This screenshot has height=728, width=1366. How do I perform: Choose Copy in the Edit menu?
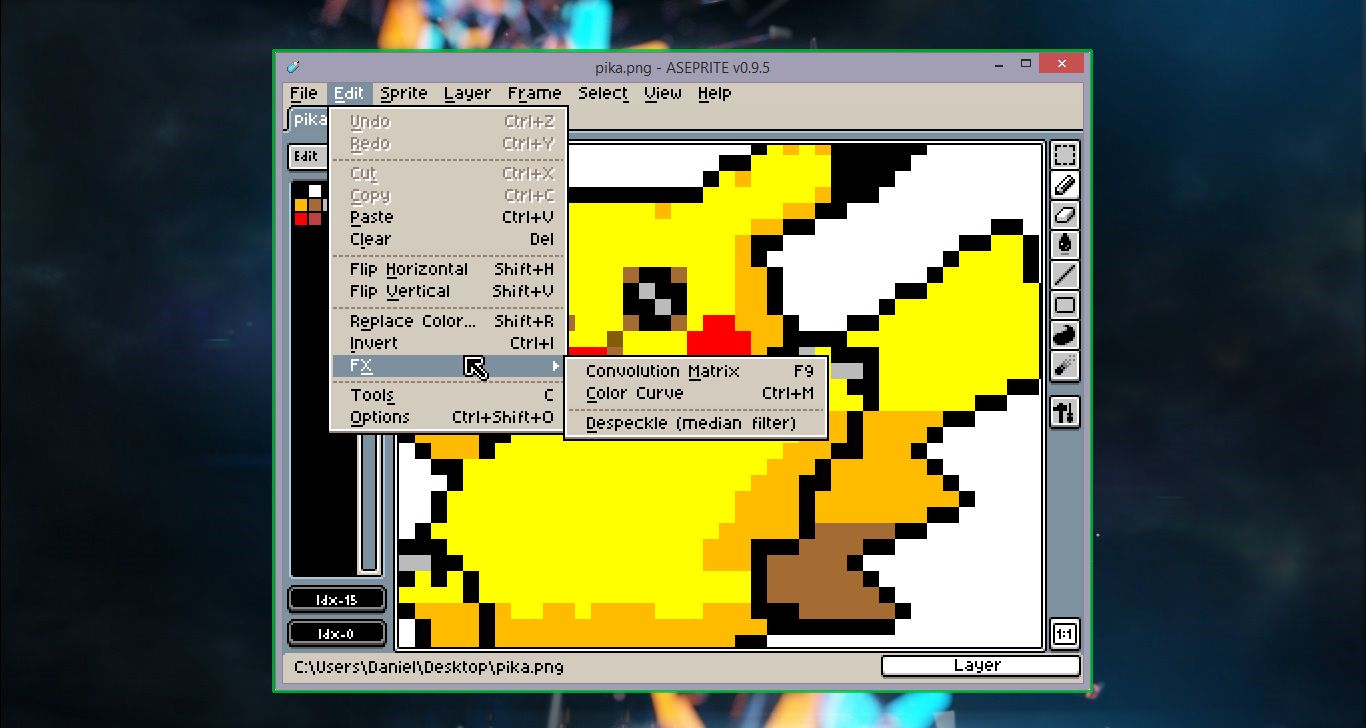(449, 195)
